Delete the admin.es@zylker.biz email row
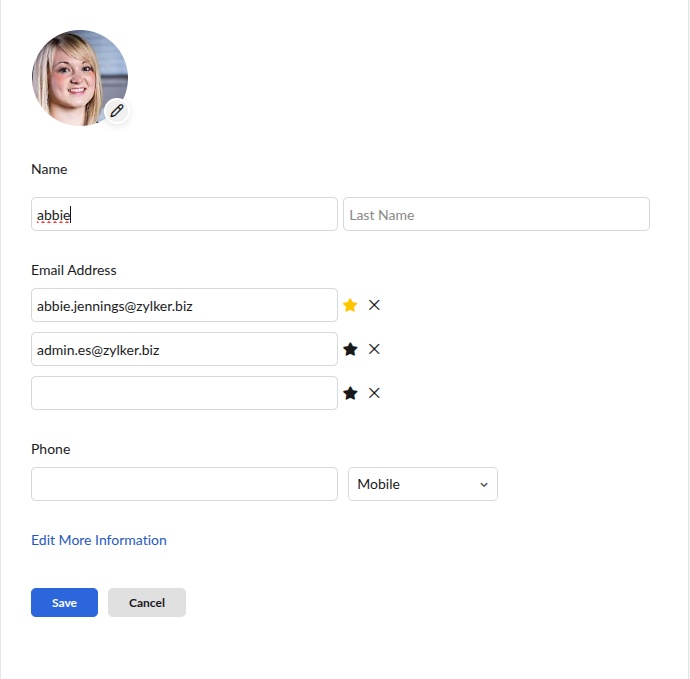 coord(374,349)
